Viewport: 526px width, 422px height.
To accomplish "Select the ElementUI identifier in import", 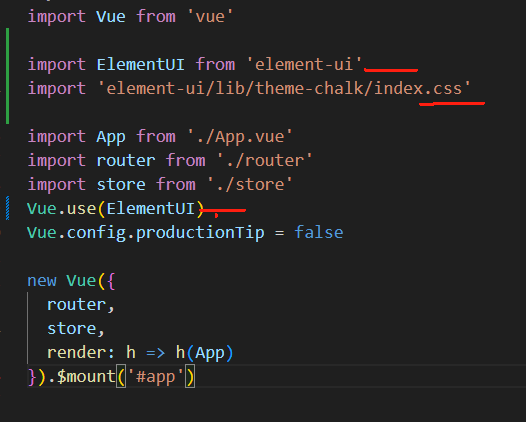I will 141,64.
